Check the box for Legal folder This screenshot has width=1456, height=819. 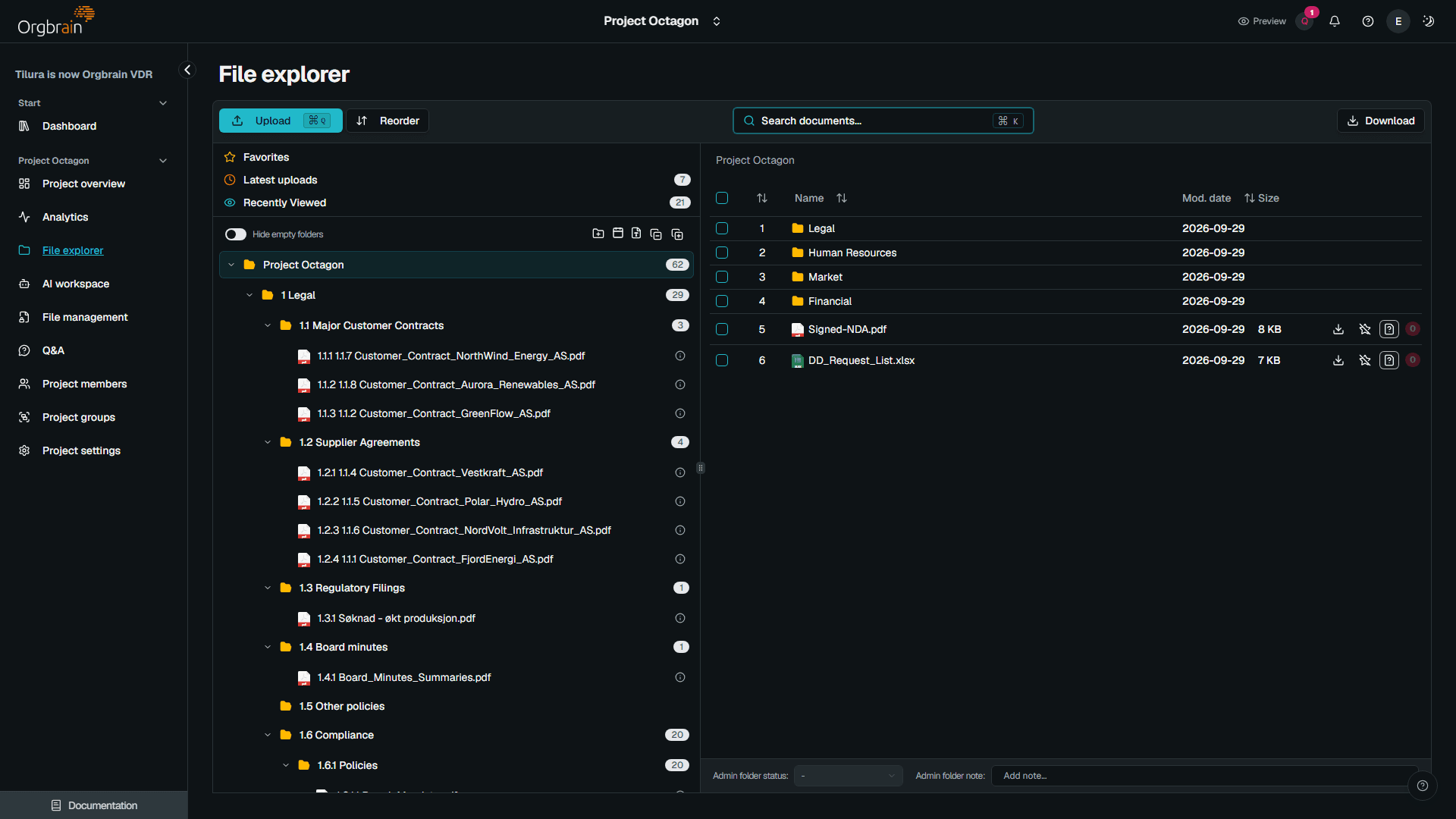coord(722,228)
